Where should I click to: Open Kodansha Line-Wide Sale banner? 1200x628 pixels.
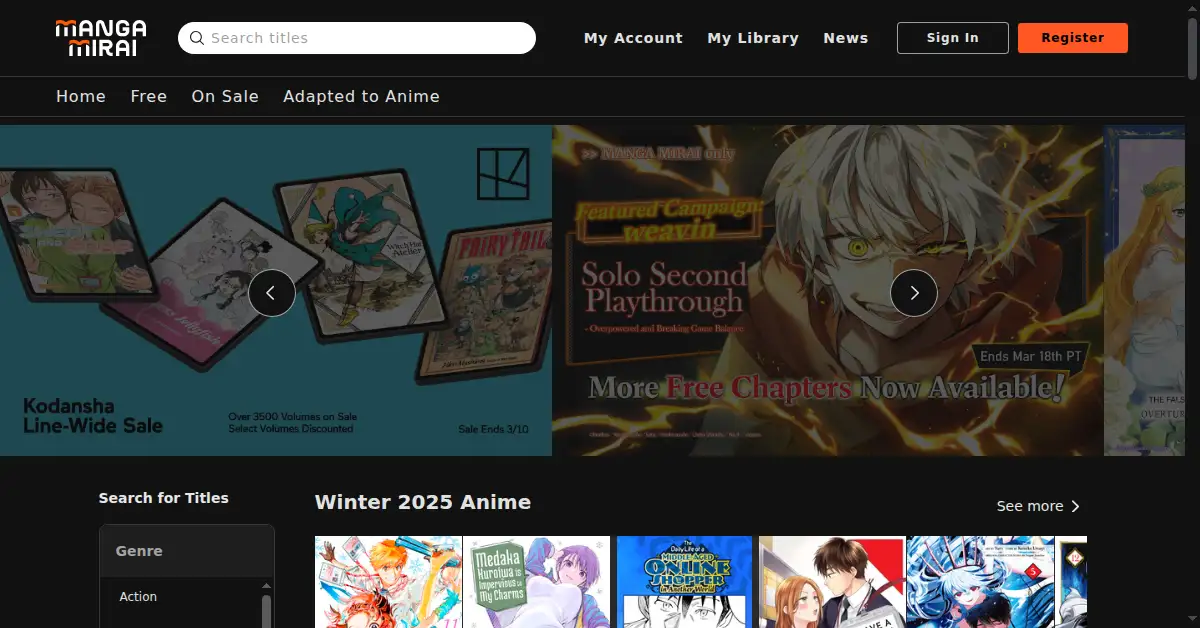pos(276,290)
